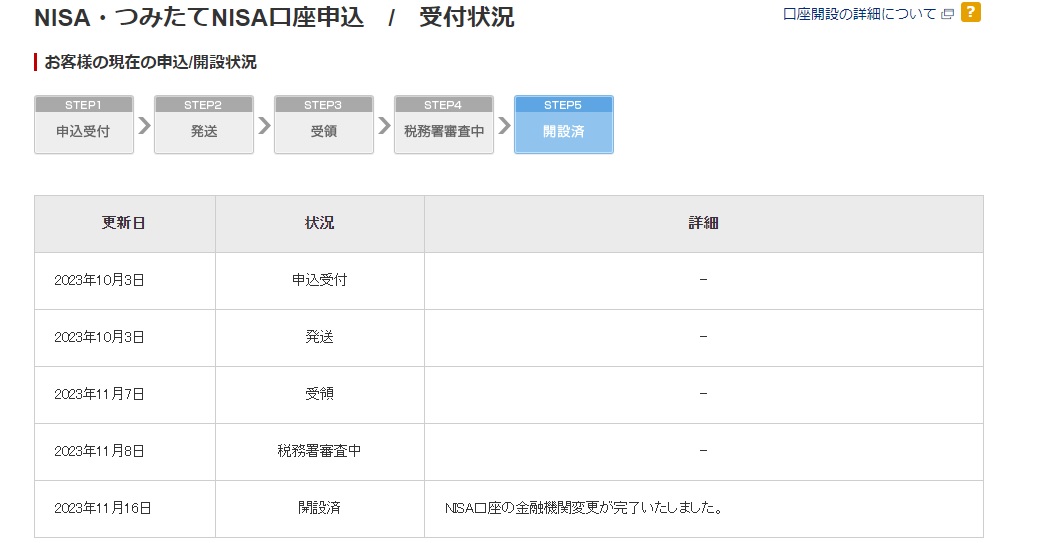
Task: Click the external window icon beside 口座開設の詳細について
Action: coord(948,14)
